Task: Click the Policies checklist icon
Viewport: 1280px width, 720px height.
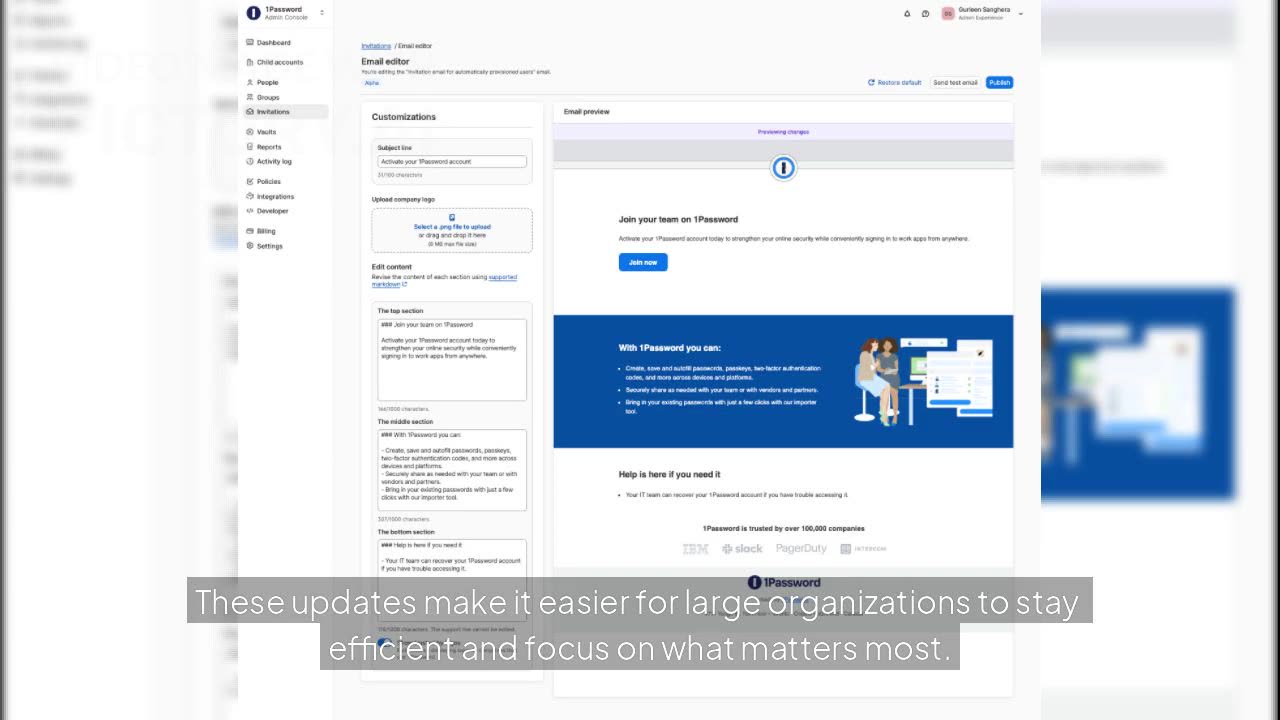Action: pos(250,181)
